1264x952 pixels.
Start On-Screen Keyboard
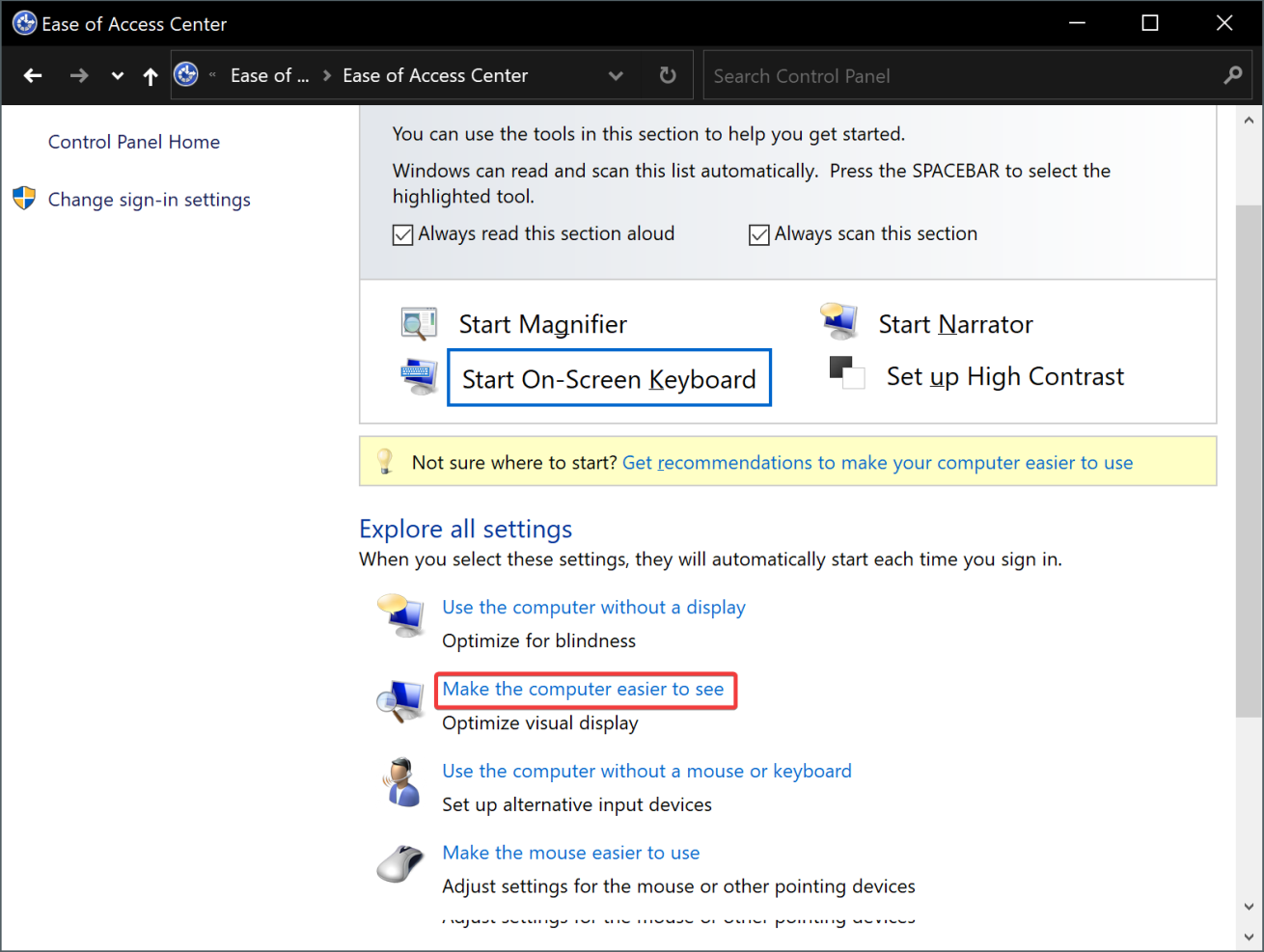609,378
